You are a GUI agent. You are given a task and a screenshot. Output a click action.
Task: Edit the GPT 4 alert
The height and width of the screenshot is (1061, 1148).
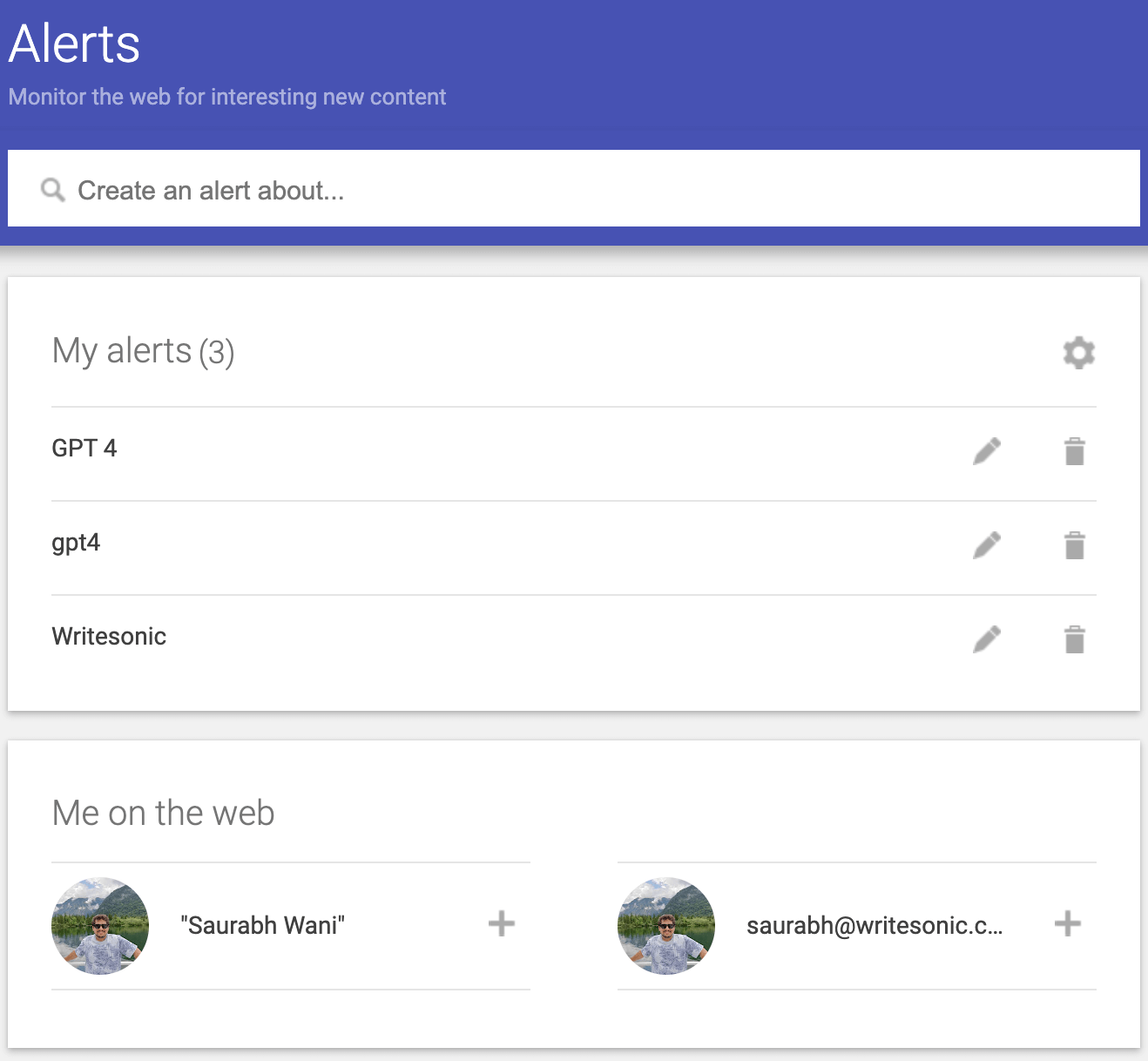(987, 451)
